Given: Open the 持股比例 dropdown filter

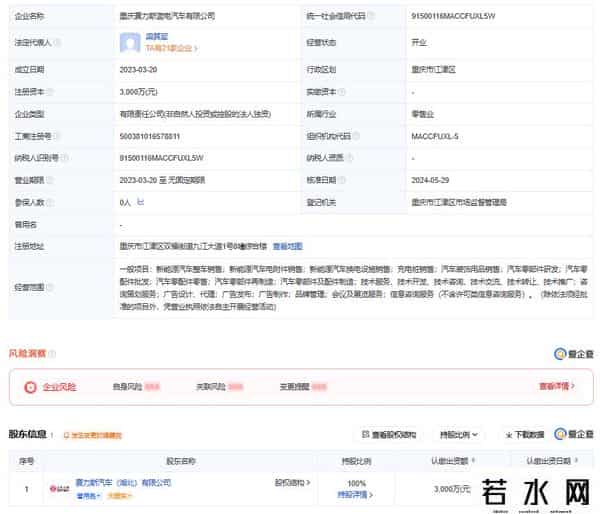Looking at the screenshot, I should (460, 435).
